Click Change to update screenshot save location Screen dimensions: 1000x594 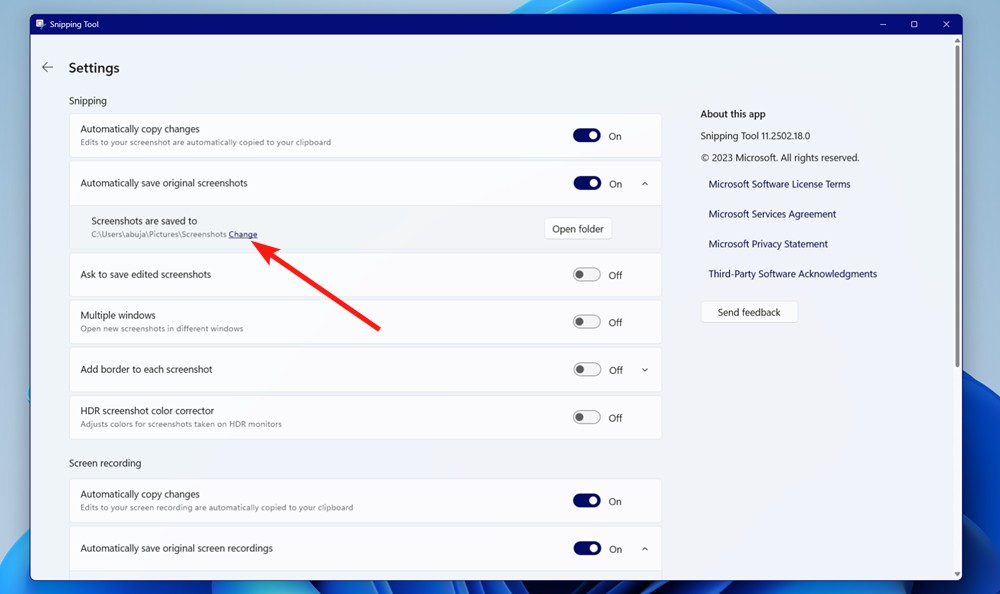click(x=243, y=234)
